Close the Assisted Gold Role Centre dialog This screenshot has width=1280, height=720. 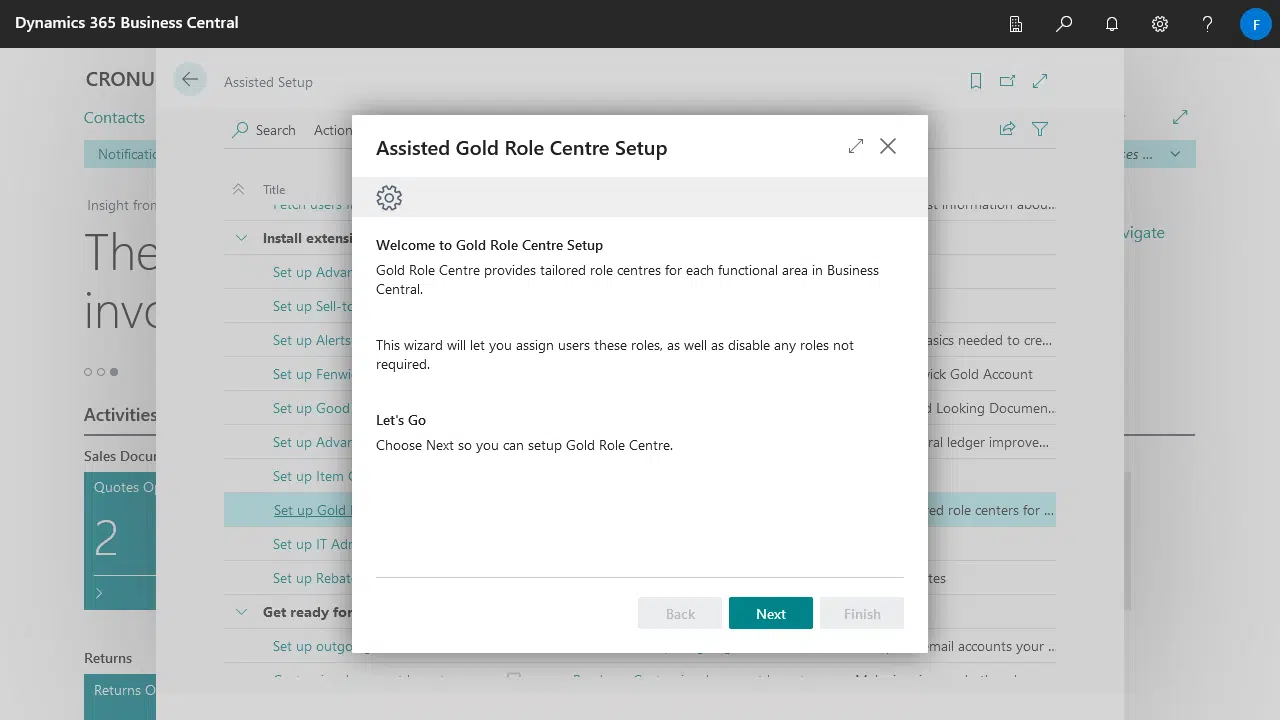(888, 147)
